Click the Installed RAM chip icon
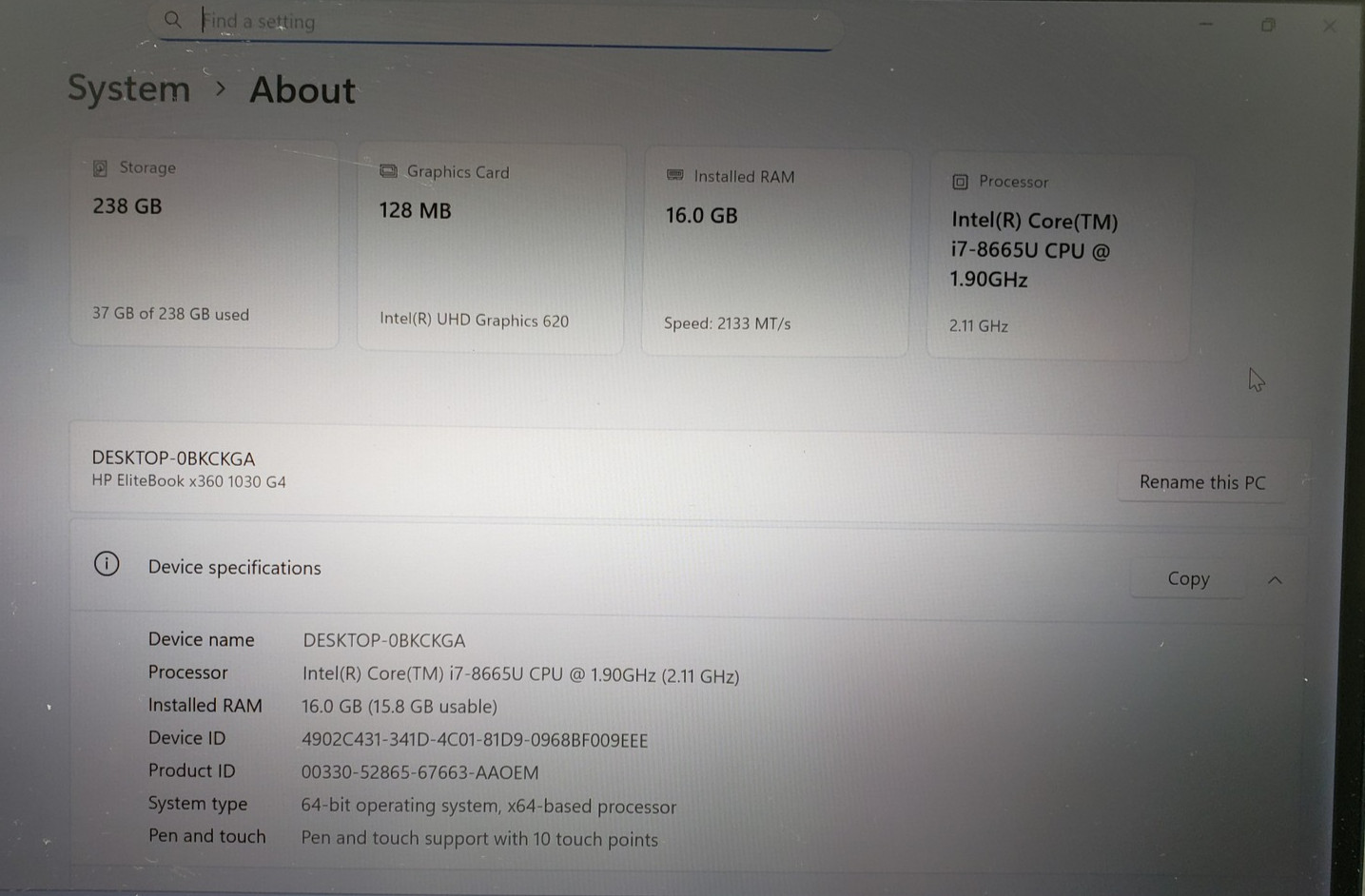 click(675, 175)
